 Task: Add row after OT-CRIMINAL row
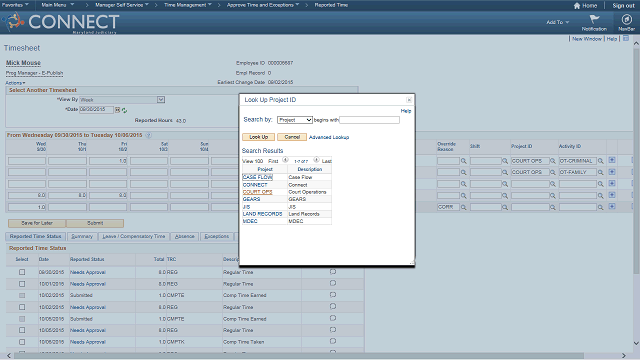[x=612, y=160]
